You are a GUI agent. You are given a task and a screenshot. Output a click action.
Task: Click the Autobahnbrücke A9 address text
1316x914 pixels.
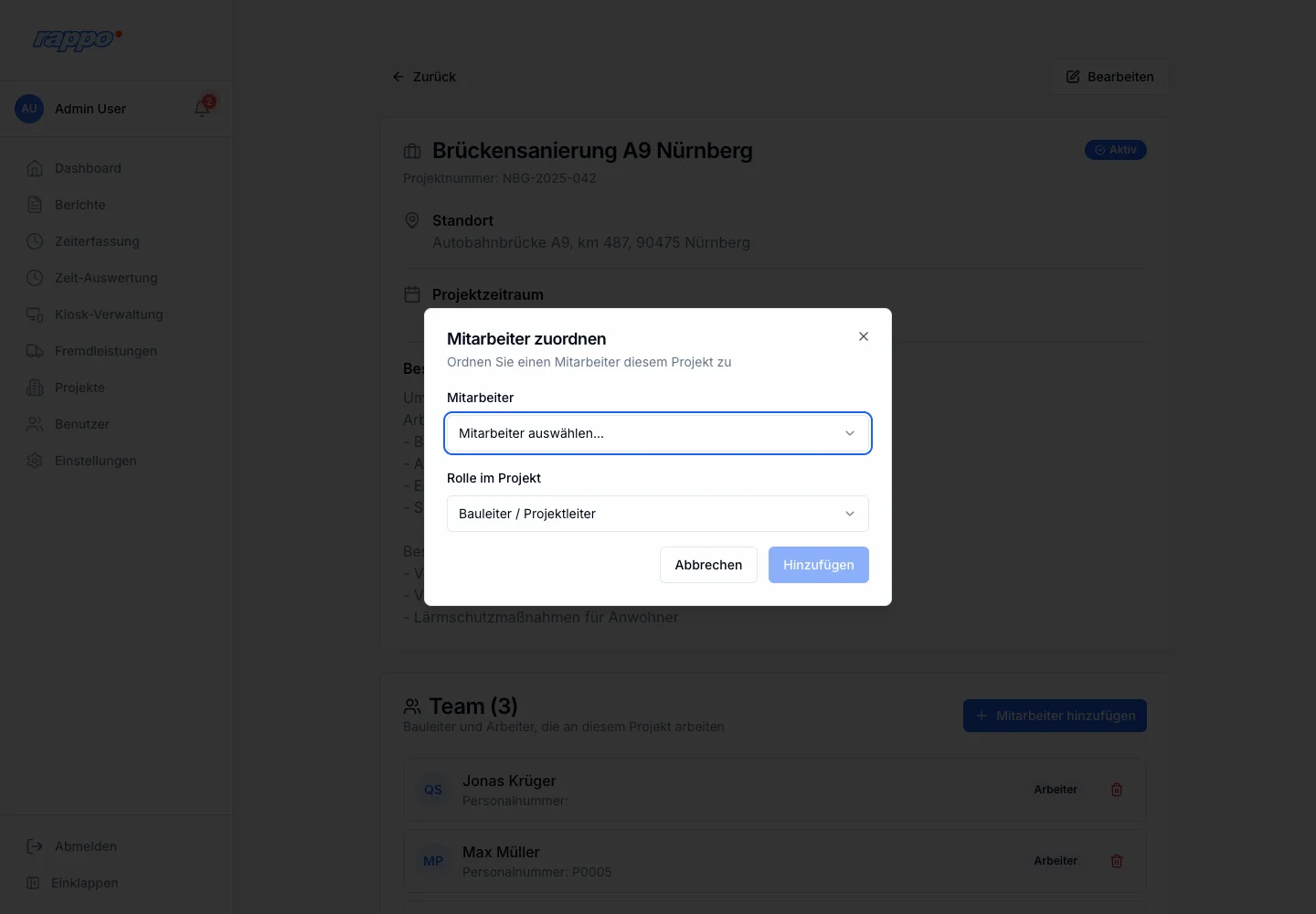pyautogui.click(x=591, y=242)
